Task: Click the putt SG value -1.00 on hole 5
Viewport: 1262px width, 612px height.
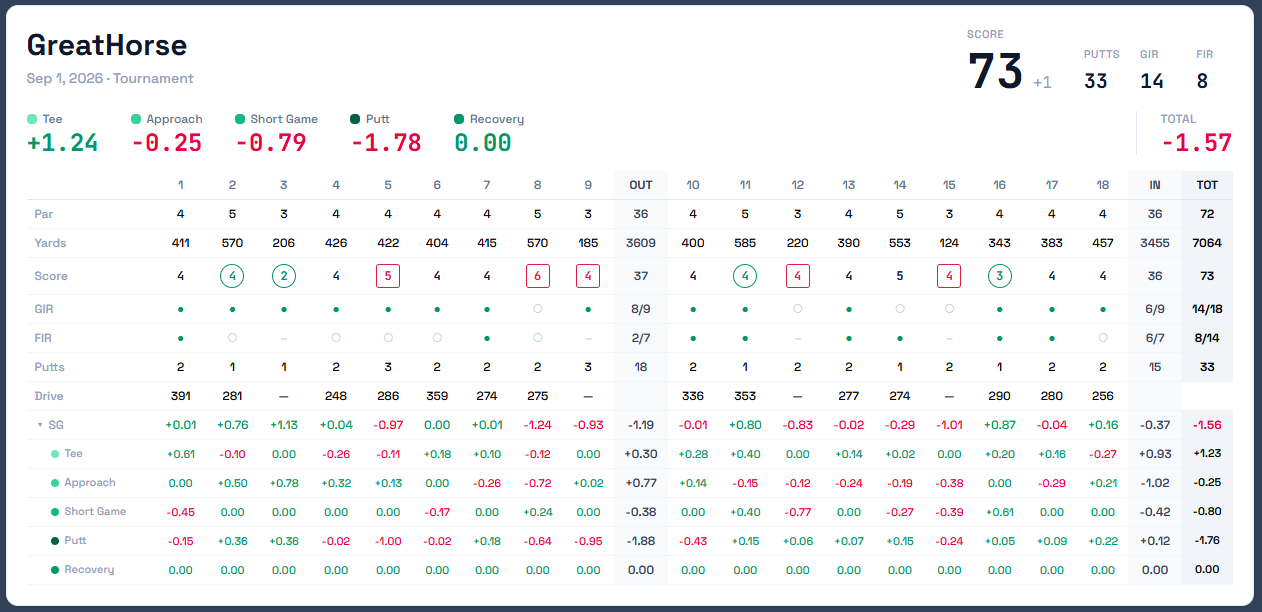Action: (x=388, y=541)
